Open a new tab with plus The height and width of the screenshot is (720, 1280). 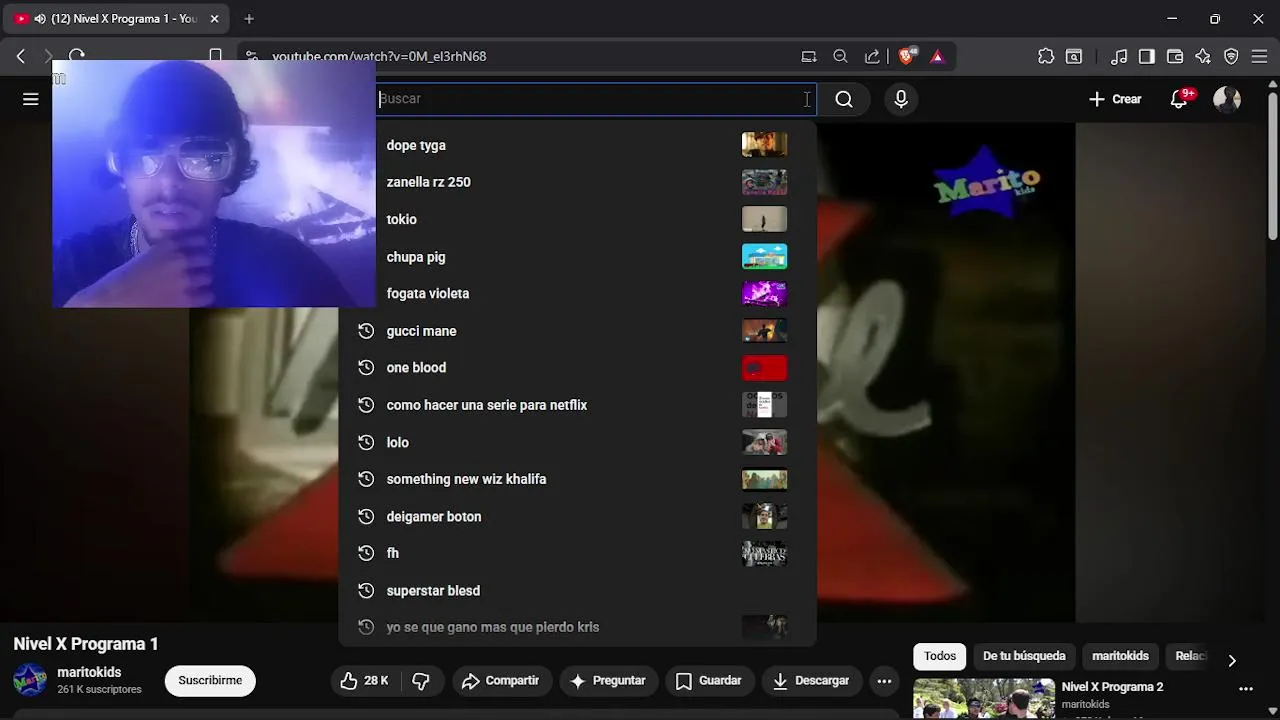pyautogui.click(x=249, y=19)
